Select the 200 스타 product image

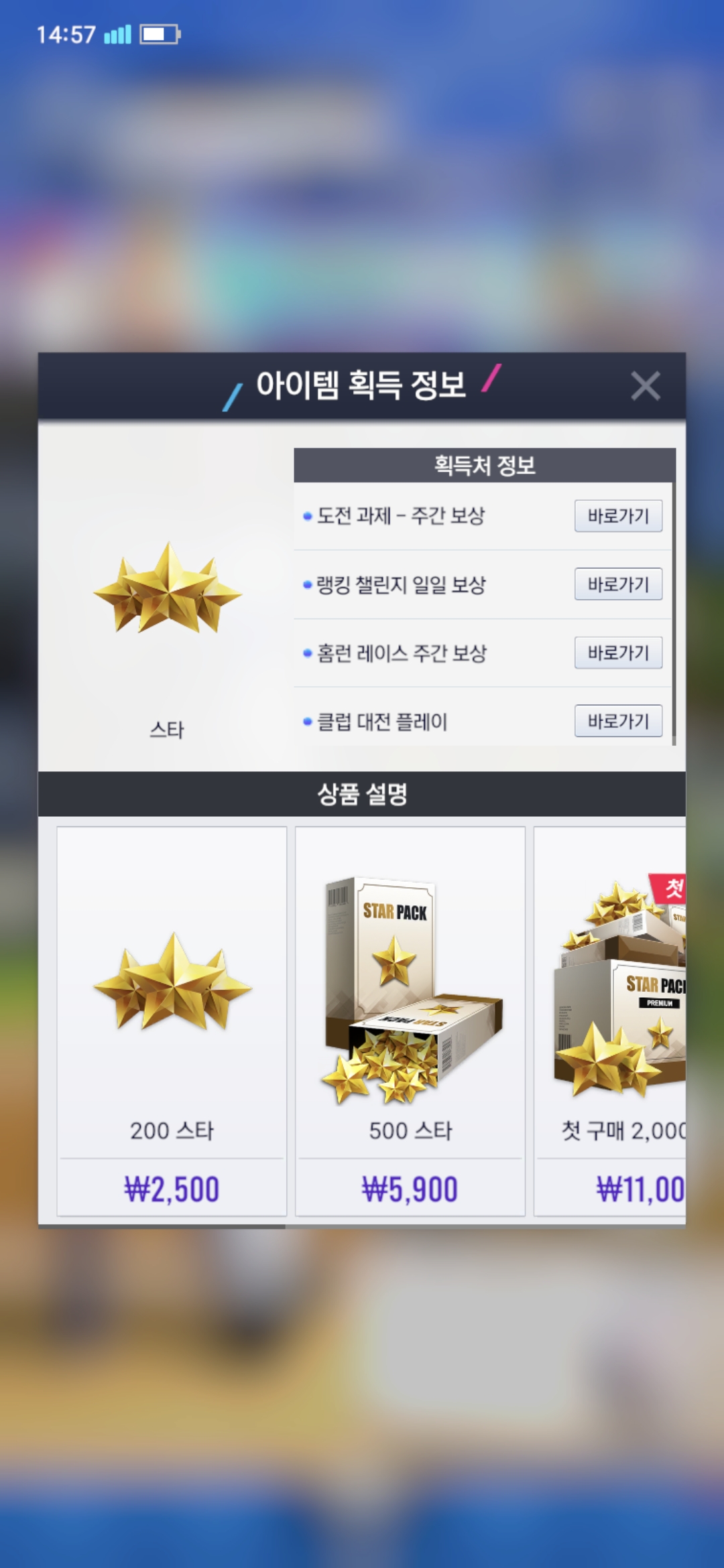(x=172, y=982)
